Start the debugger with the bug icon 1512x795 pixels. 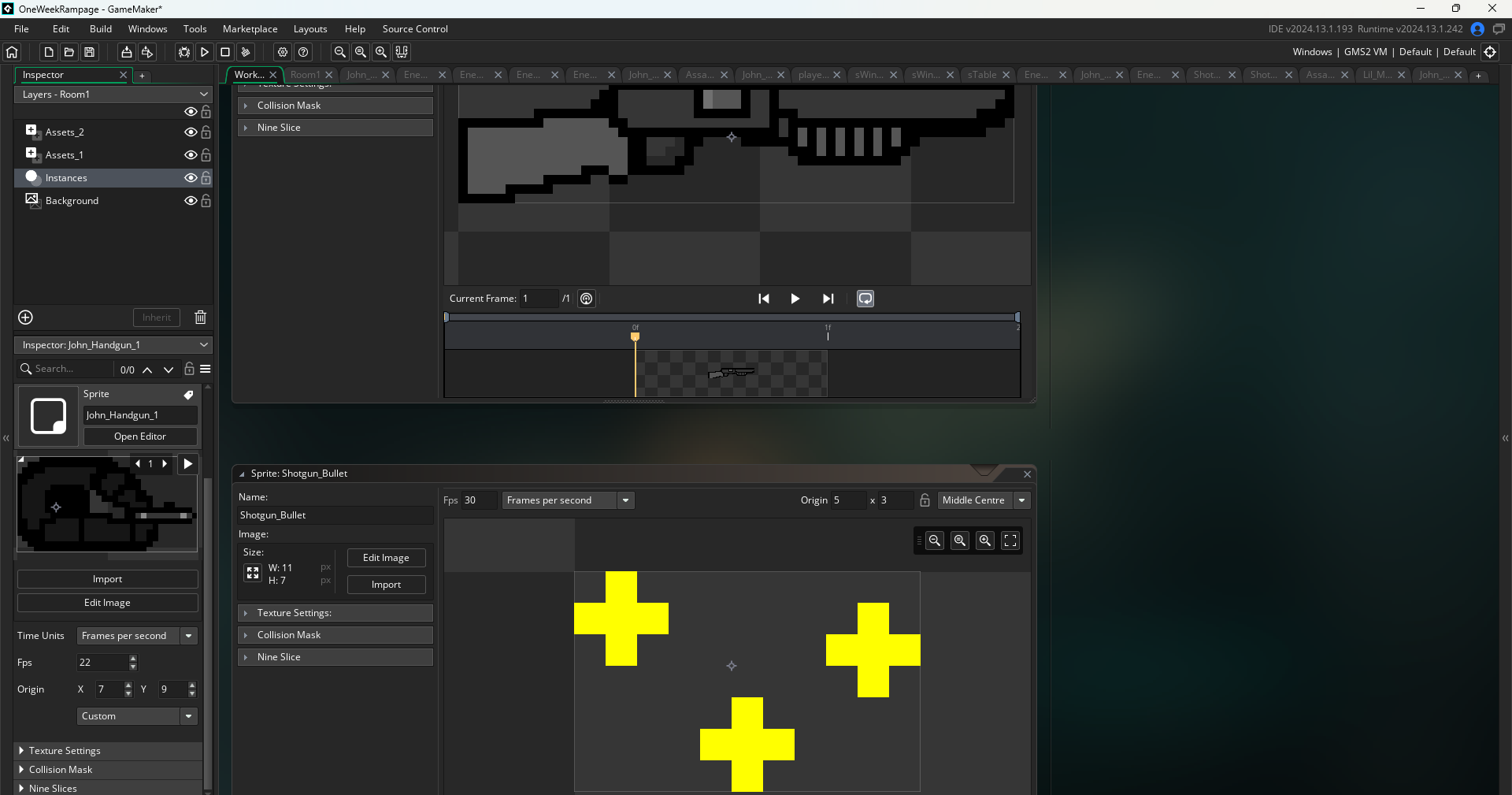click(184, 52)
